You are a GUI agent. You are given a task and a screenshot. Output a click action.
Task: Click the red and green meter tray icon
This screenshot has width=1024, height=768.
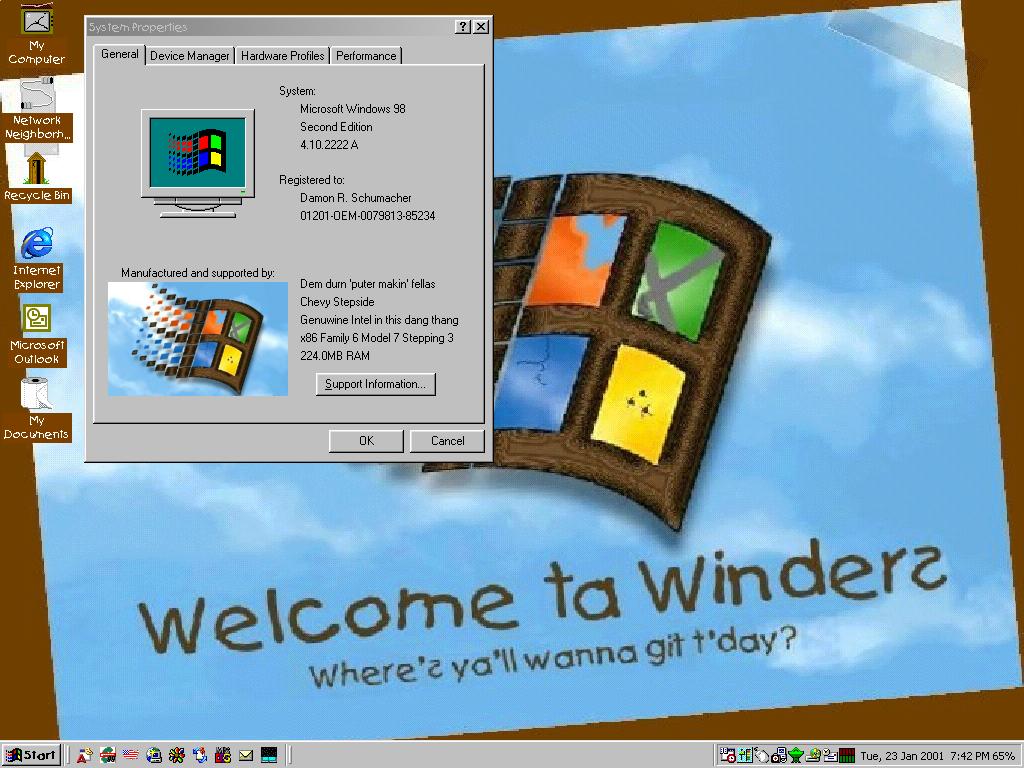847,755
